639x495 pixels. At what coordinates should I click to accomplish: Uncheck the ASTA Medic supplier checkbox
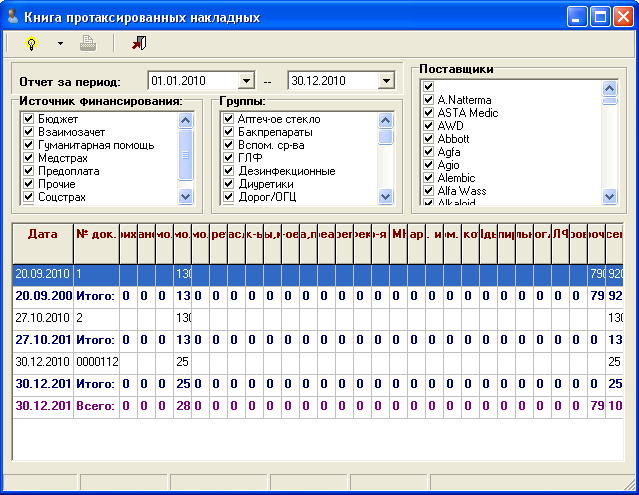[429, 113]
